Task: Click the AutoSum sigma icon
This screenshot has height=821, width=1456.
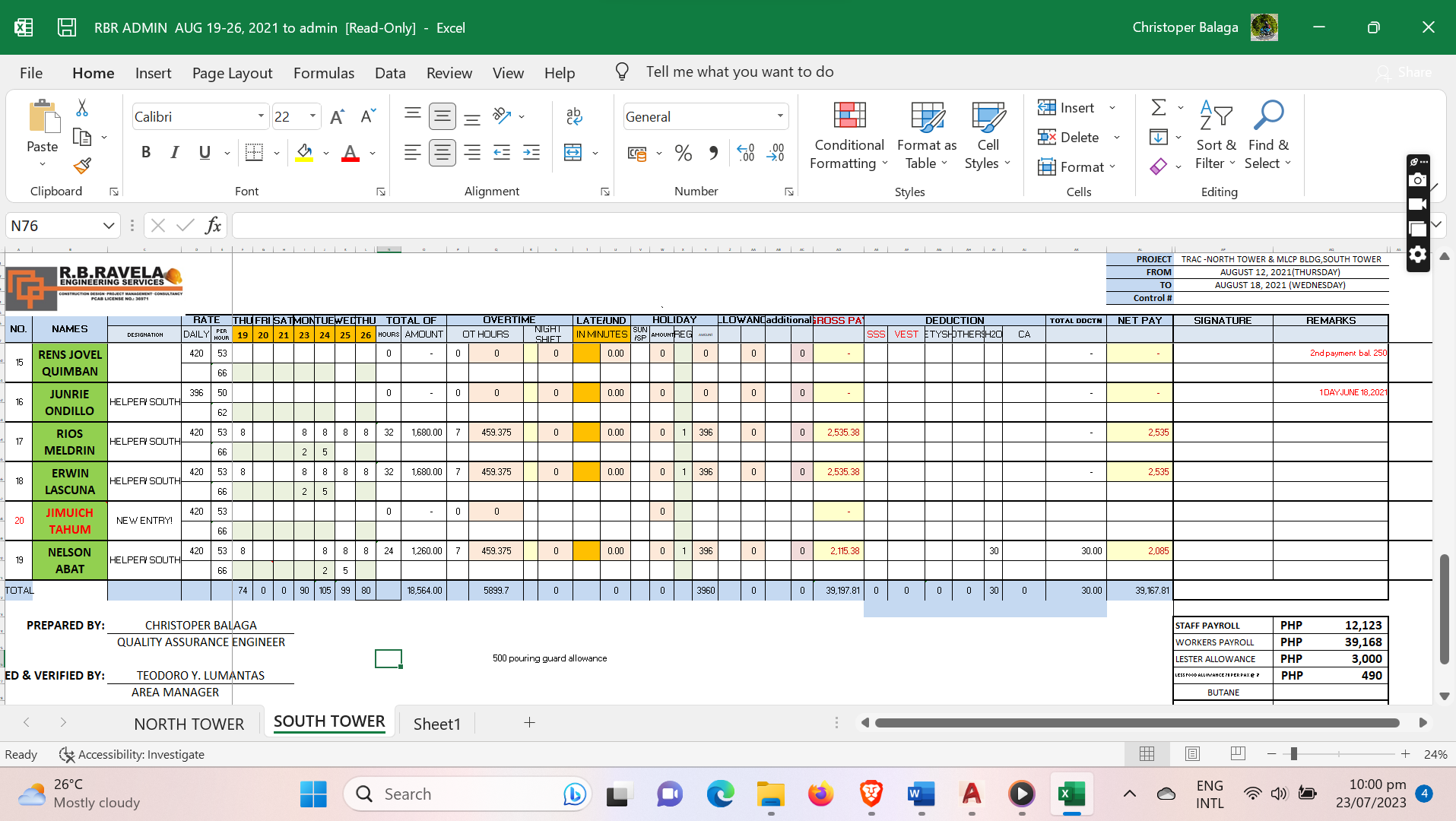Action: tap(1158, 107)
